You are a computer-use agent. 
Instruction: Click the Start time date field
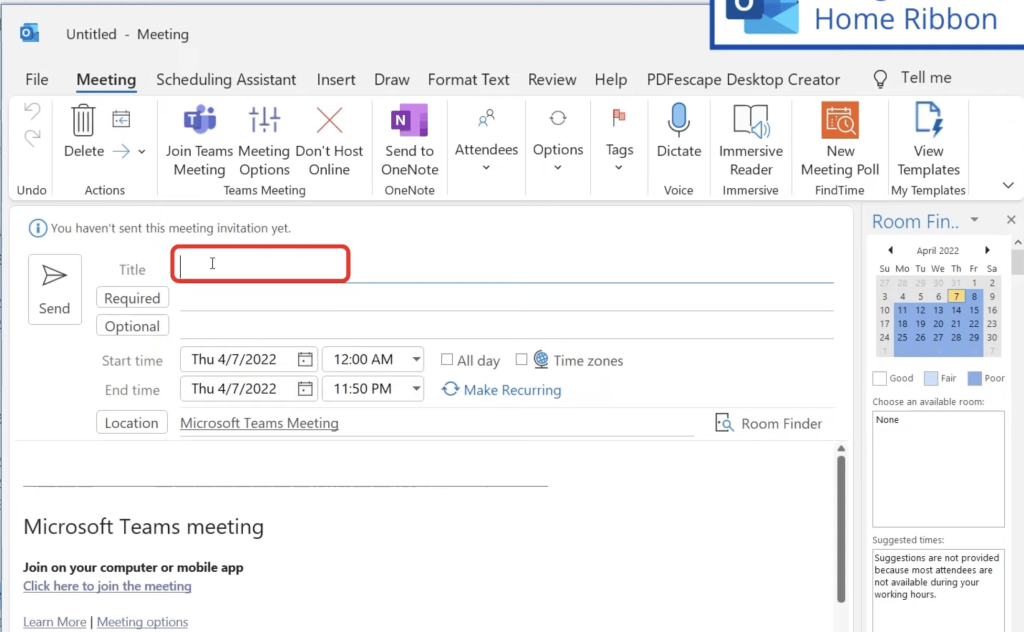(x=249, y=359)
